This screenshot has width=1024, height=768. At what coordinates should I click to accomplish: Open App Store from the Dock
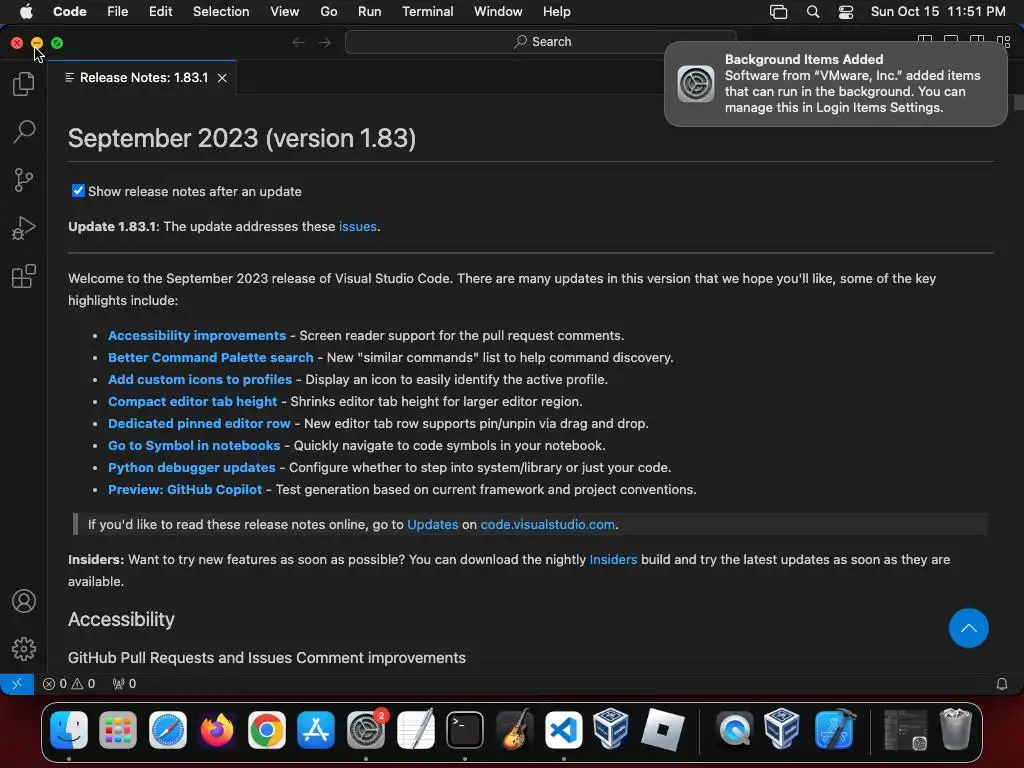pyautogui.click(x=316, y=729)
